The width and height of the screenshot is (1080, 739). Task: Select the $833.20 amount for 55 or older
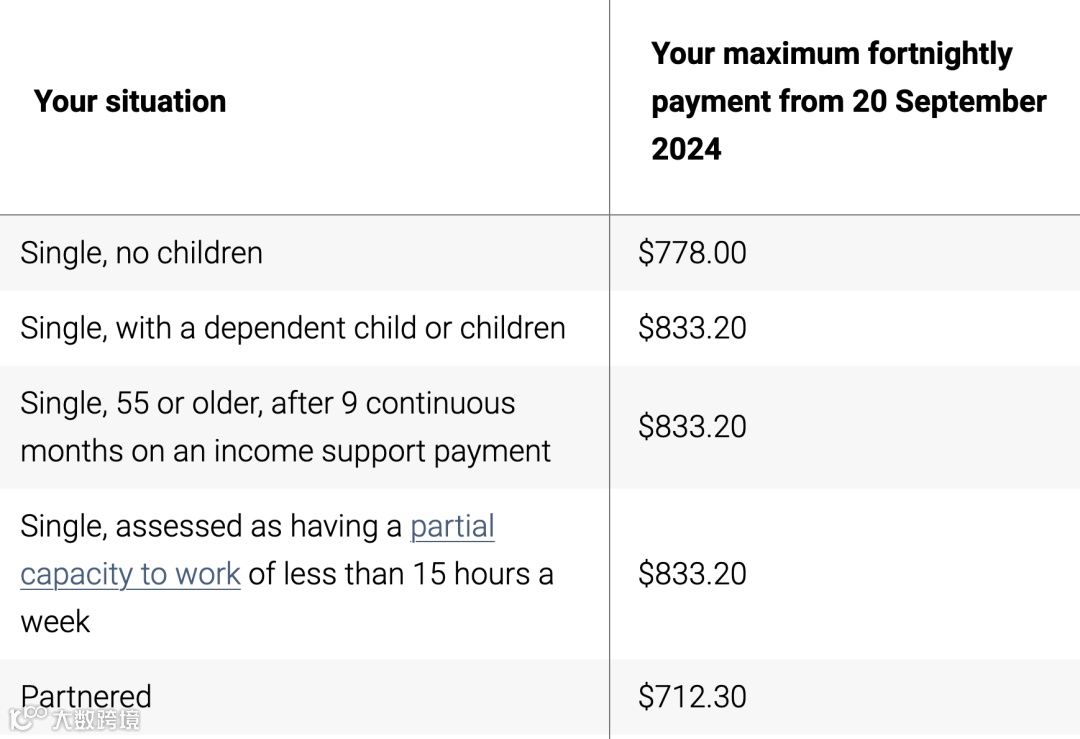tap(692, 427)
